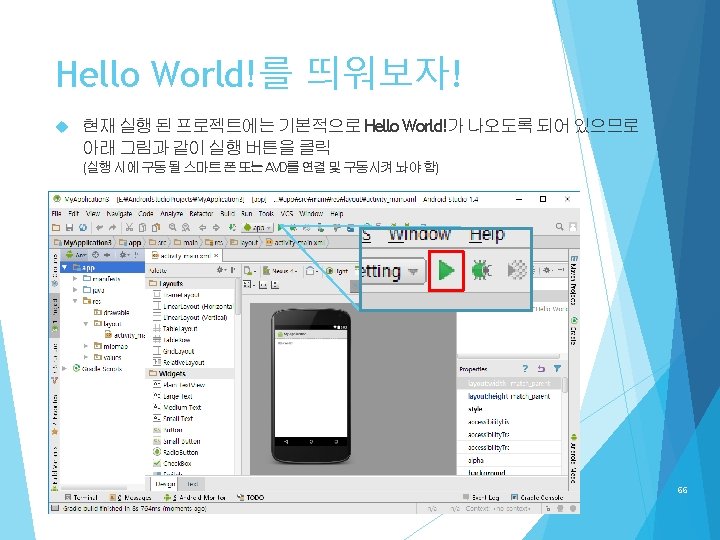Click the Cut scissors icon
The width and height of the screenshot is (720, 540).
pyautogui.click(x=129, y=227)
